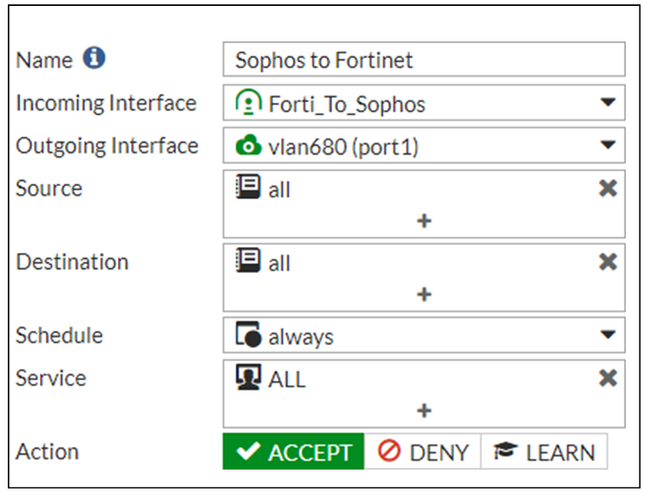Image resolution: width=650 pixels, height=498 pixels.
Task: Click the Destination address 'all' icon
Action: coord(247,262)
